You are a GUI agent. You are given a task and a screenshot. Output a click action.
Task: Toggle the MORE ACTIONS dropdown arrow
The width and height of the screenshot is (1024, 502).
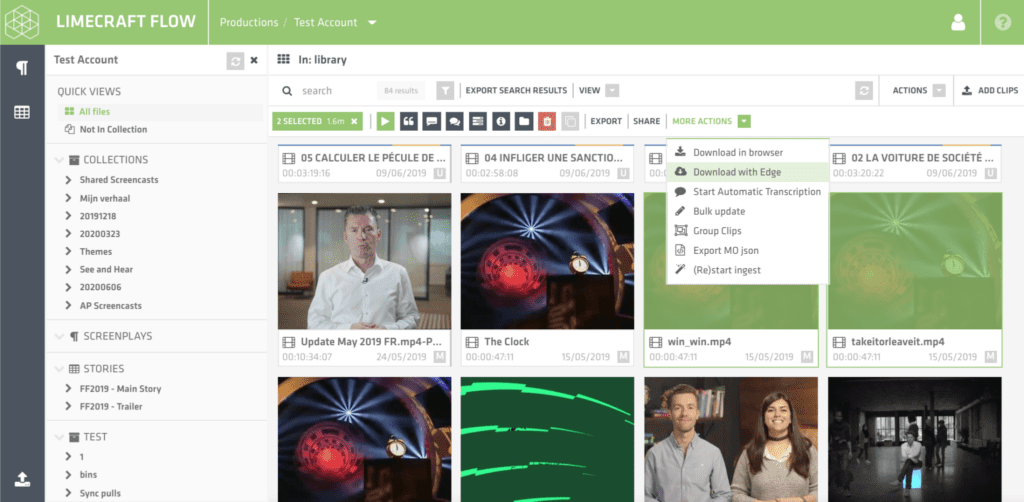(x=744, y=121)
